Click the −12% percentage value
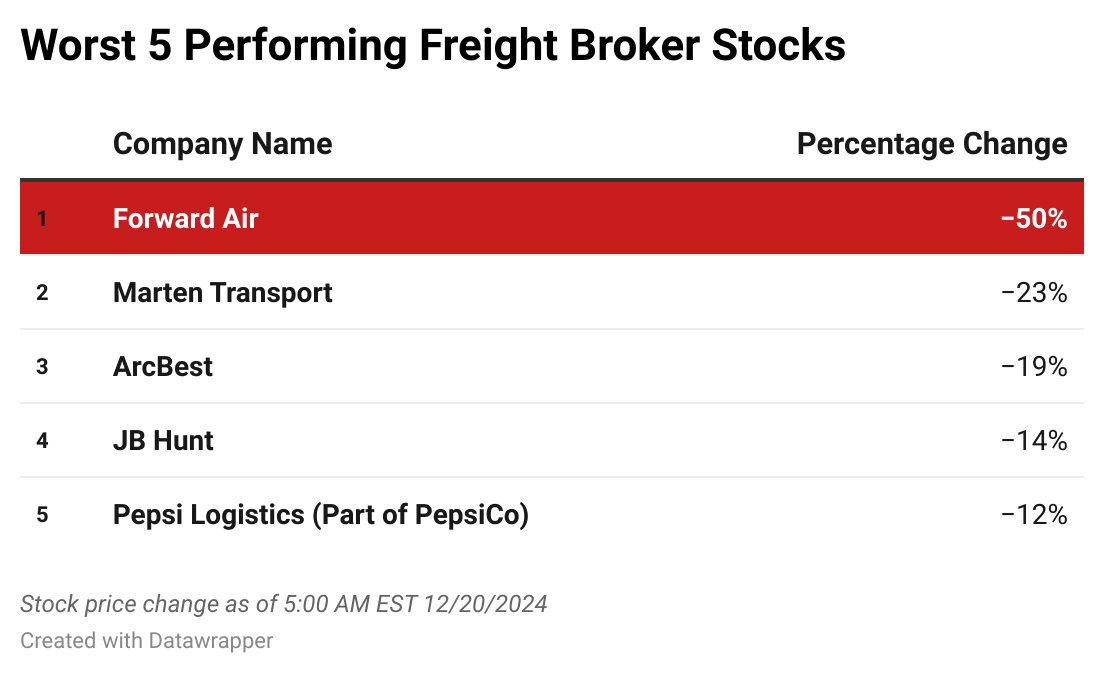1104x674 pixels. [1034, 514]
